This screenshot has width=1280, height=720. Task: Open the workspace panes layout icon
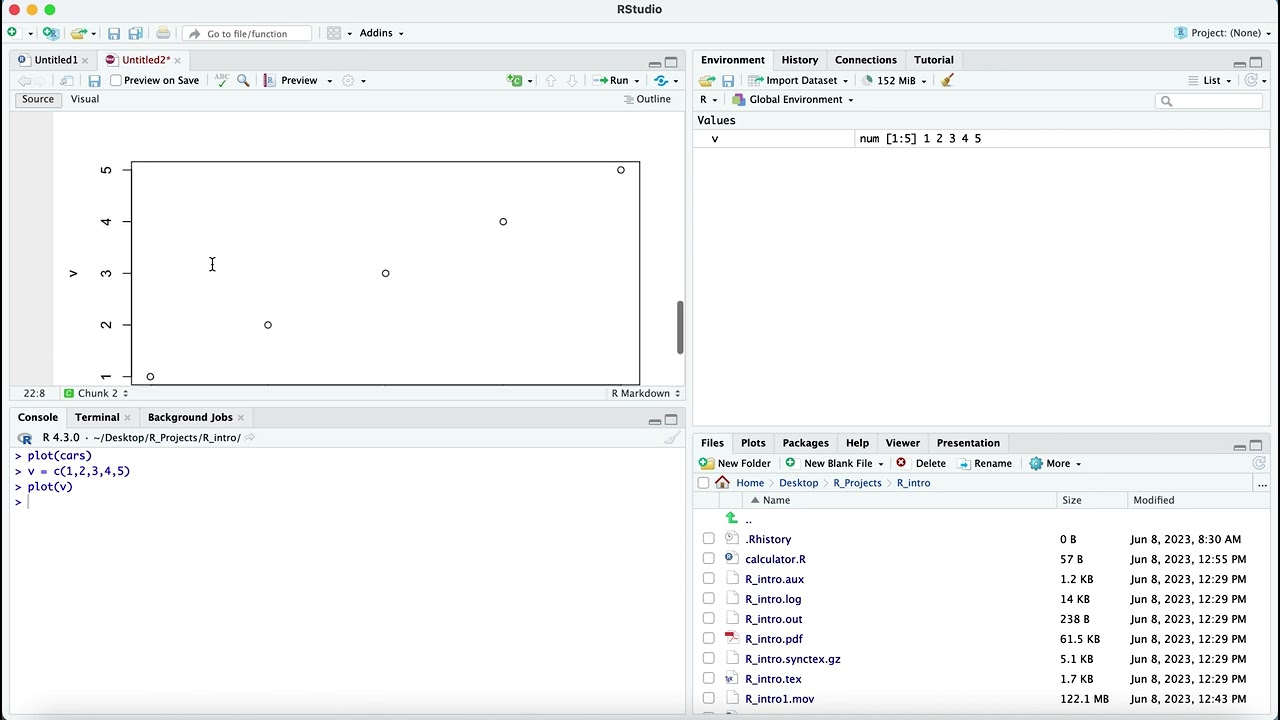click(x=334, y=33)
